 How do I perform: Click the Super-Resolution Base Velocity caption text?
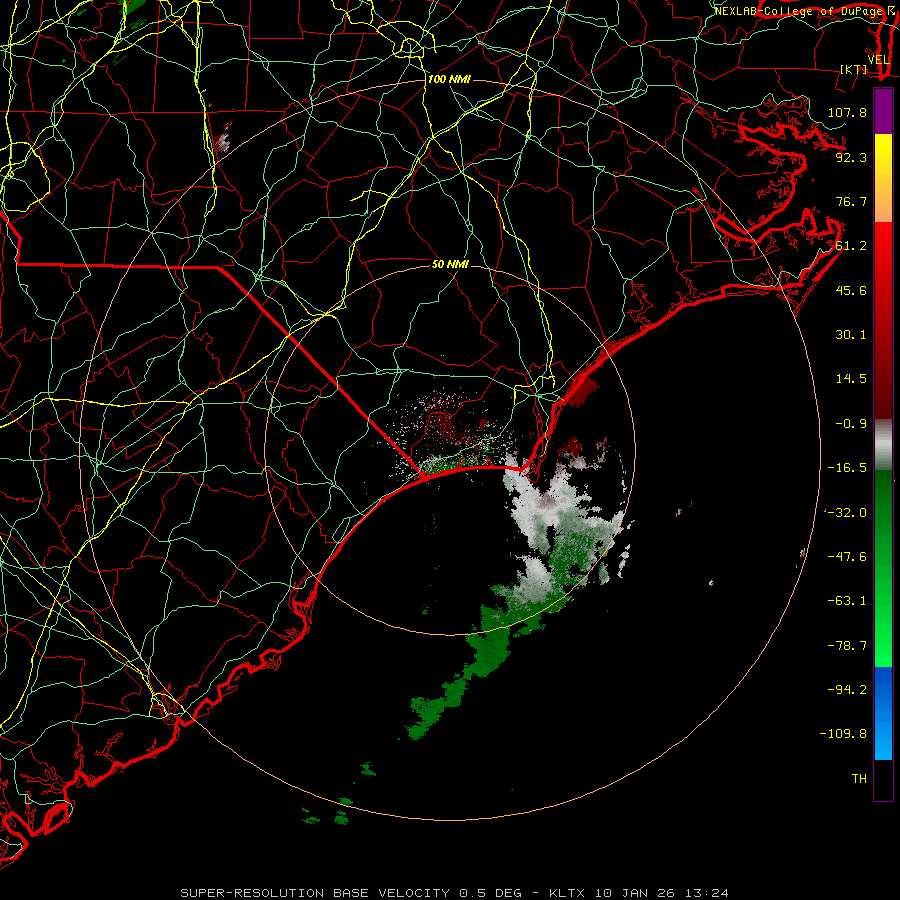(454, 893)
